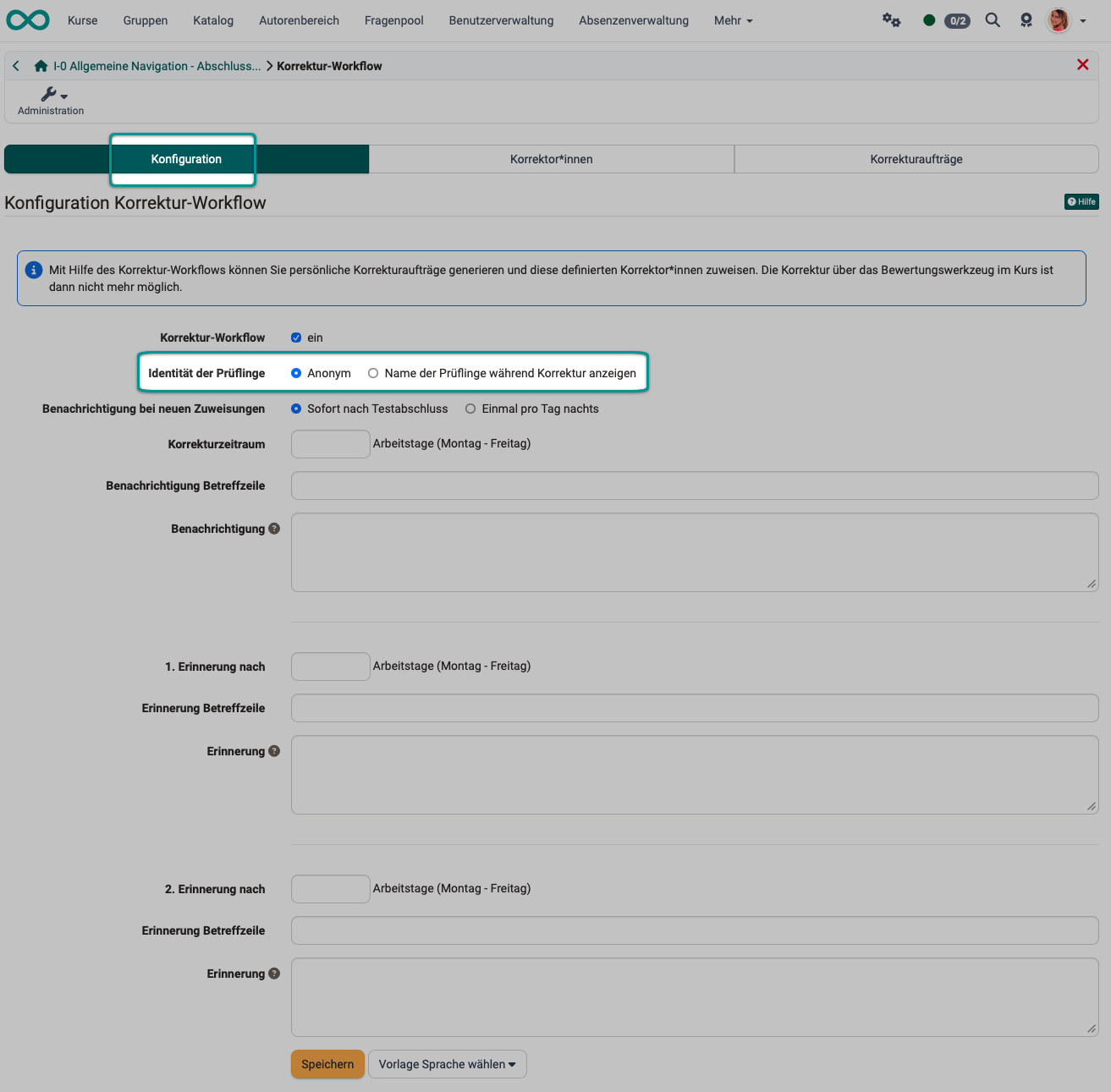Click into the first Erinnerung text area
Image resolution: width=1111 pixels, height=1092 pixels.
point(695,775)
